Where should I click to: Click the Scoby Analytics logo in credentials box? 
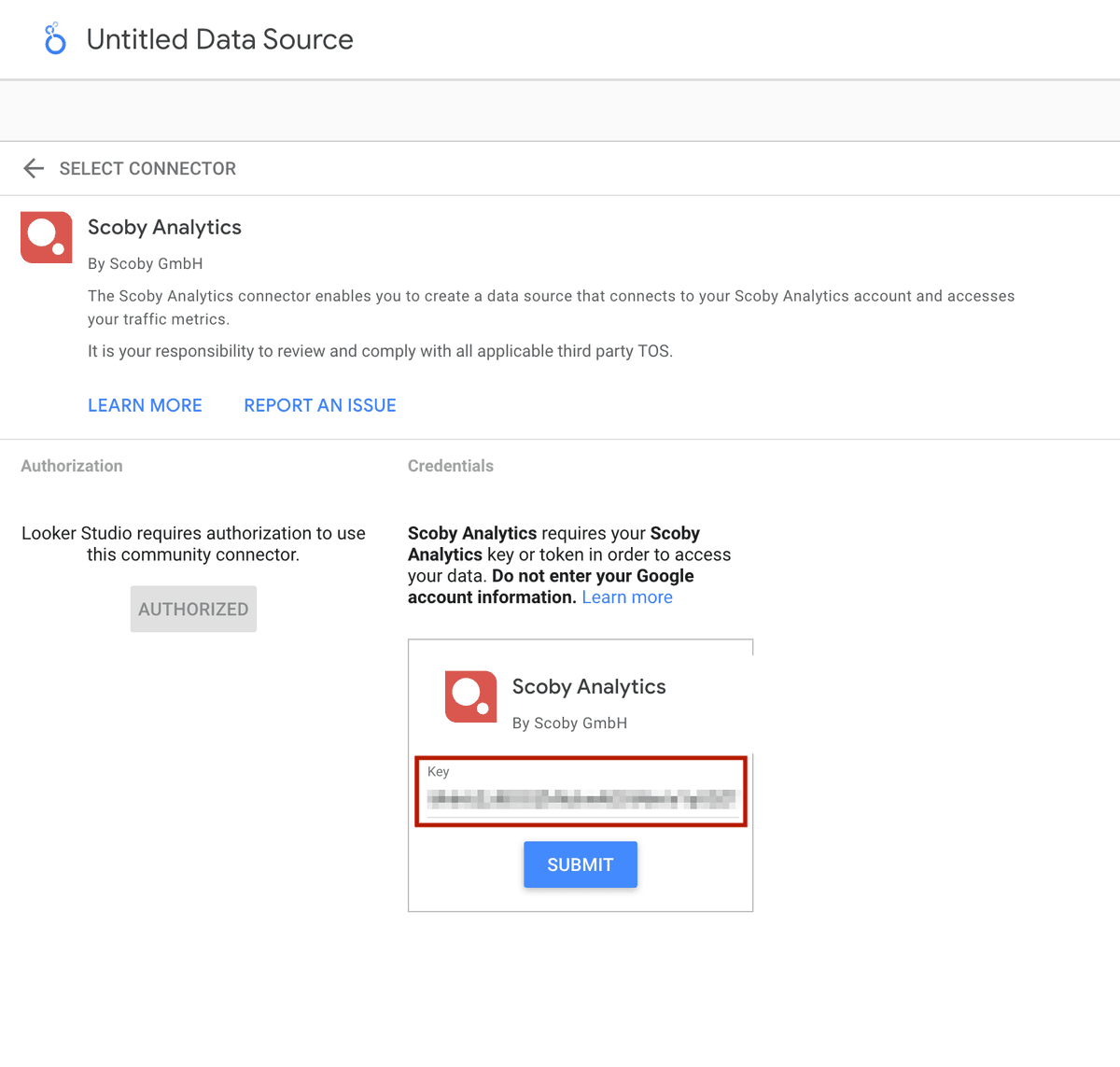point(471,696)
